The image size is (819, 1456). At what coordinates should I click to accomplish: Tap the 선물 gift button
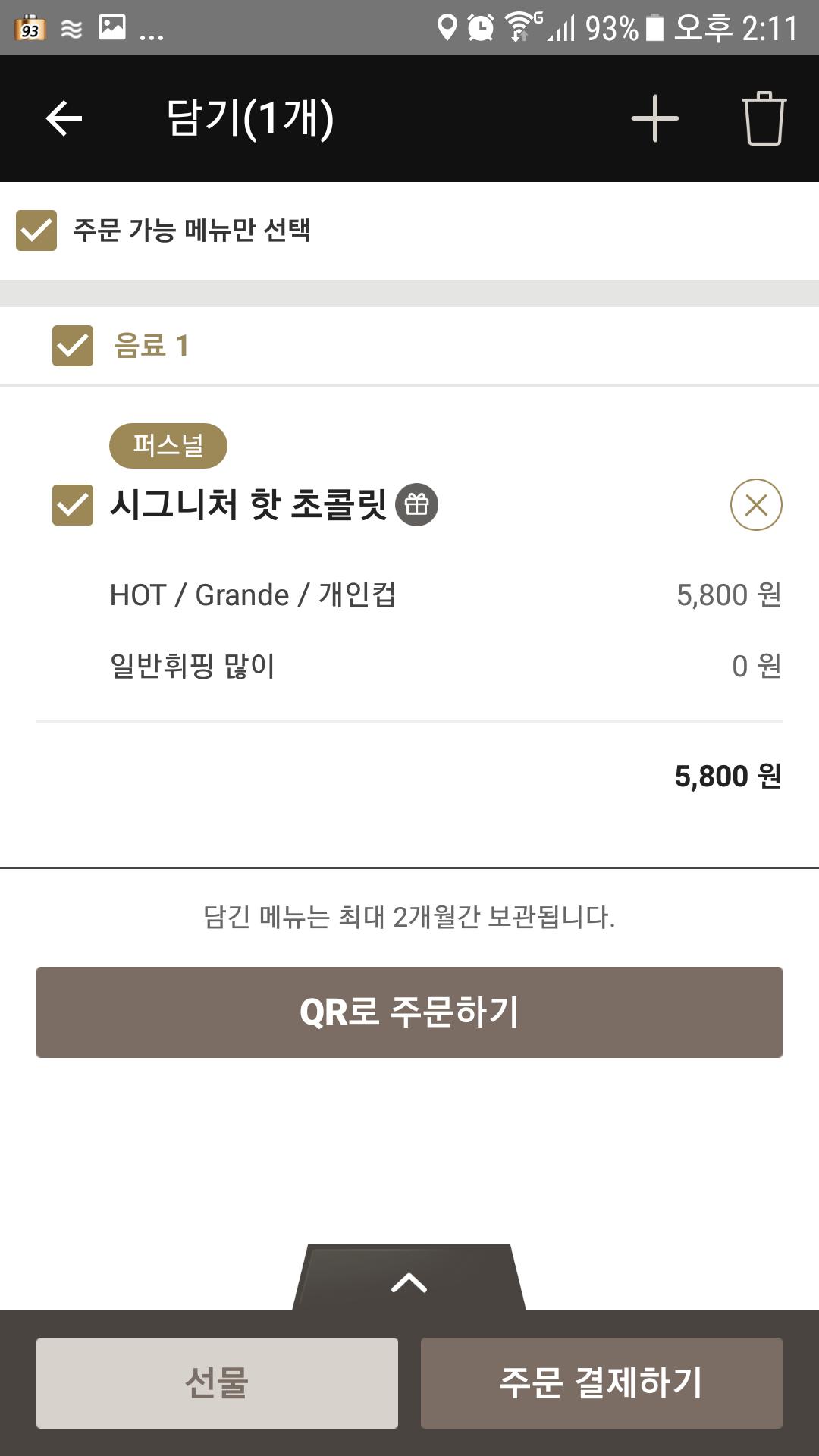tap(217, 1382)
